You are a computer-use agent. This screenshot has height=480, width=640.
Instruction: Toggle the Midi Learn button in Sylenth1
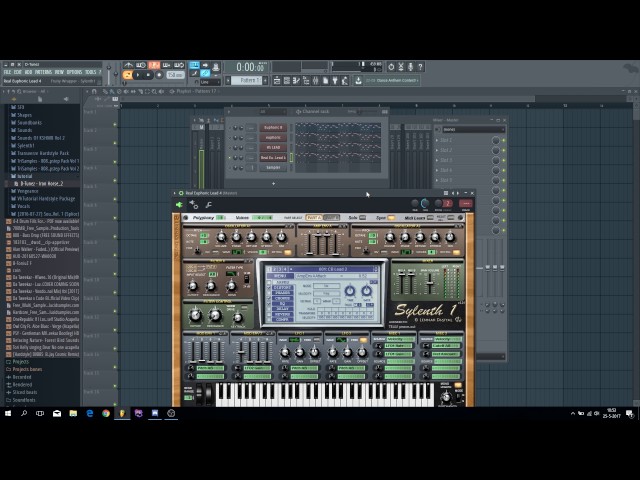(x=430, y=218)
